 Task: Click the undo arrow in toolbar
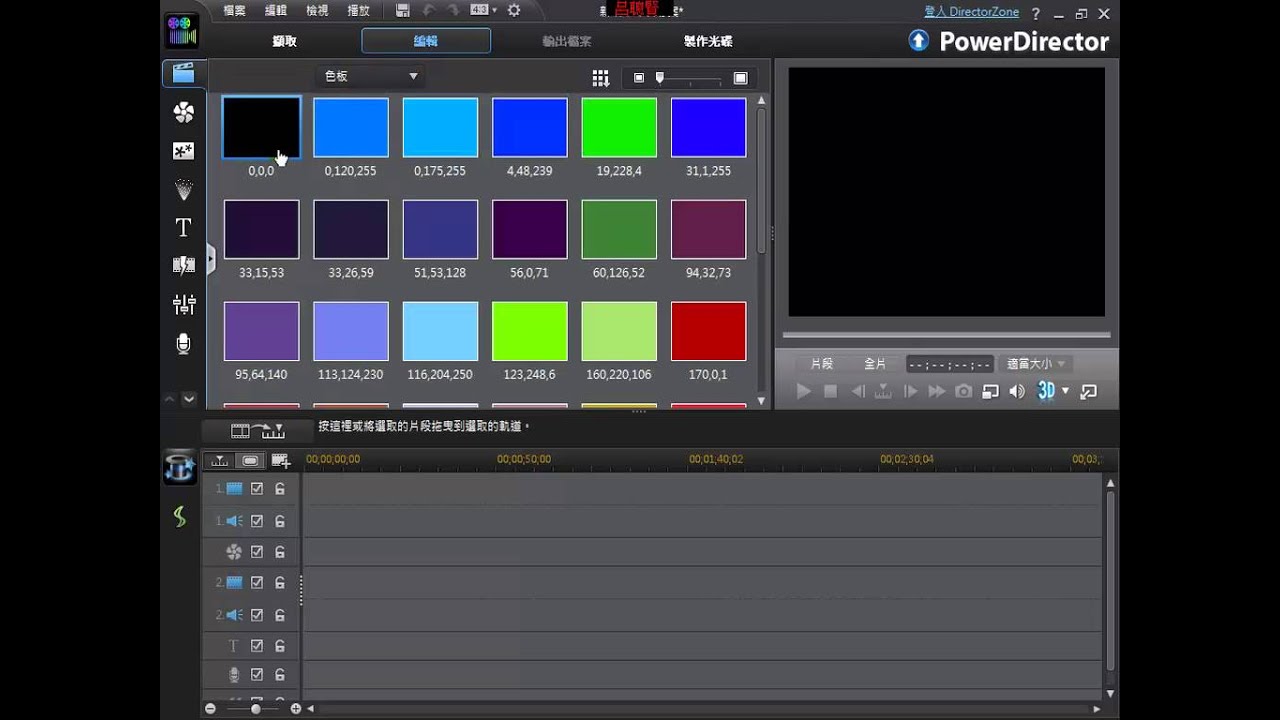click(429, 11)
